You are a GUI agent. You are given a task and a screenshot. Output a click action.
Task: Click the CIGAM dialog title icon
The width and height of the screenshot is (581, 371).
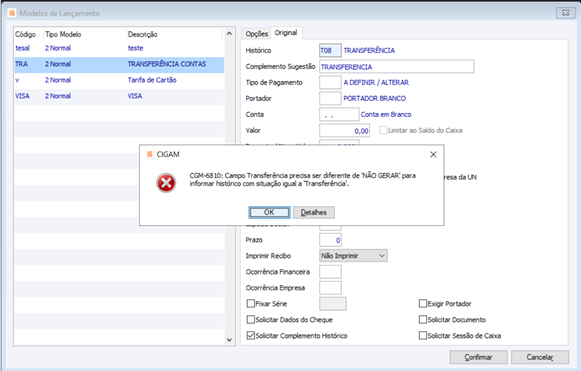(150, 154)
